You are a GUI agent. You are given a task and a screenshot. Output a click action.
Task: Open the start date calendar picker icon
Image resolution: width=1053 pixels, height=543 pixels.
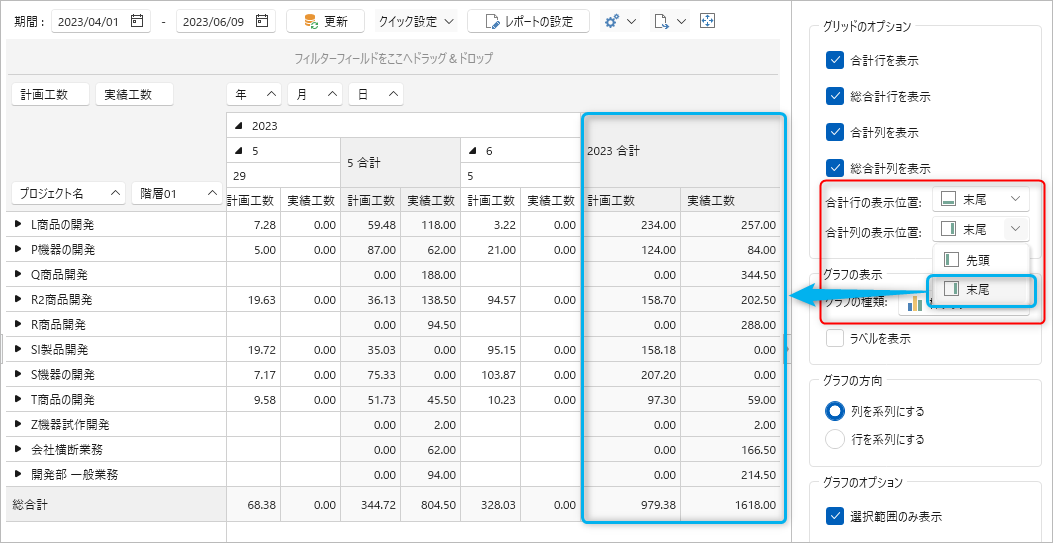pyautogui.click(x=137, y=21)
